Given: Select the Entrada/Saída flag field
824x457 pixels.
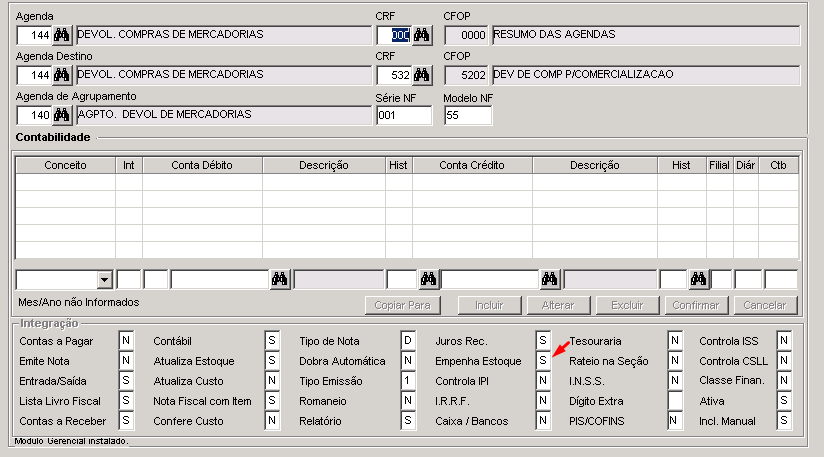Looking at the screenshot, I should (126, 380).
